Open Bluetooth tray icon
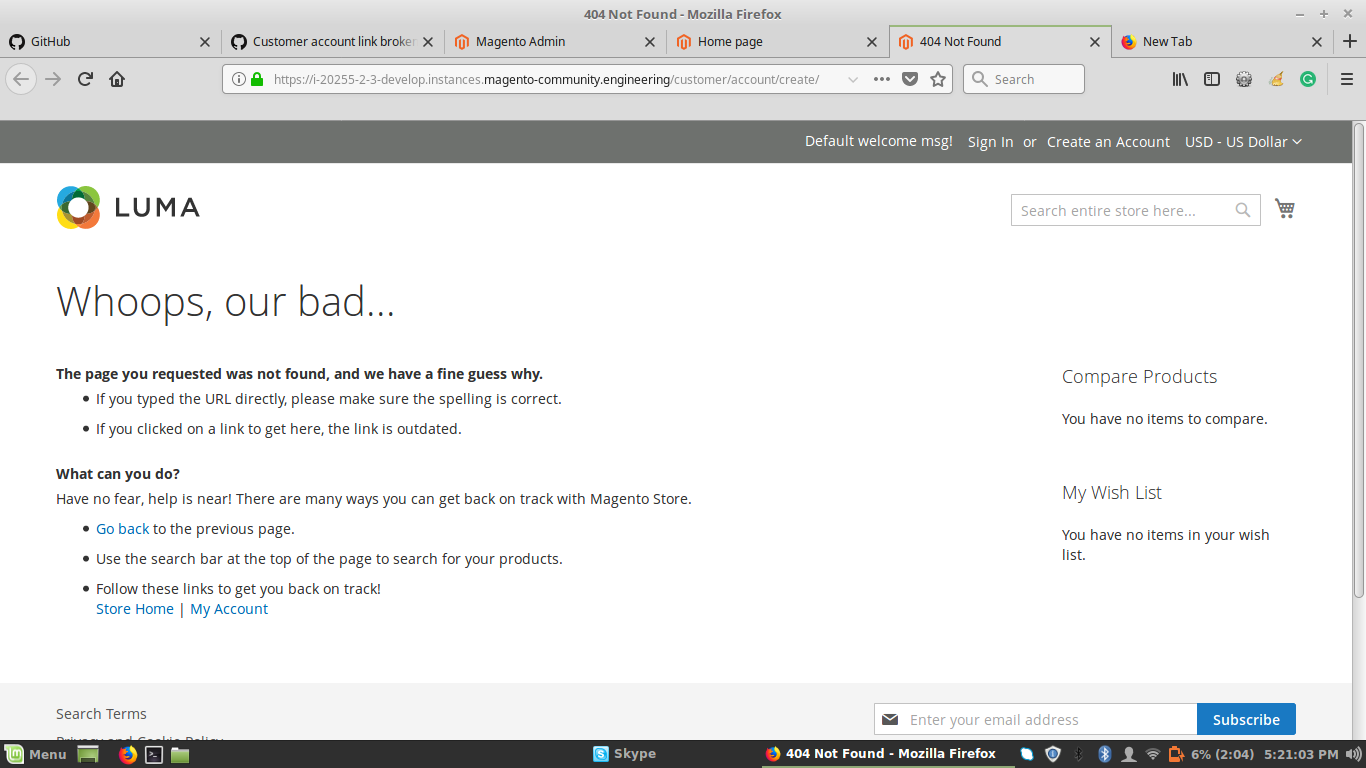The width and height of the screenshot is (1366, 768). click(1105, 754)
